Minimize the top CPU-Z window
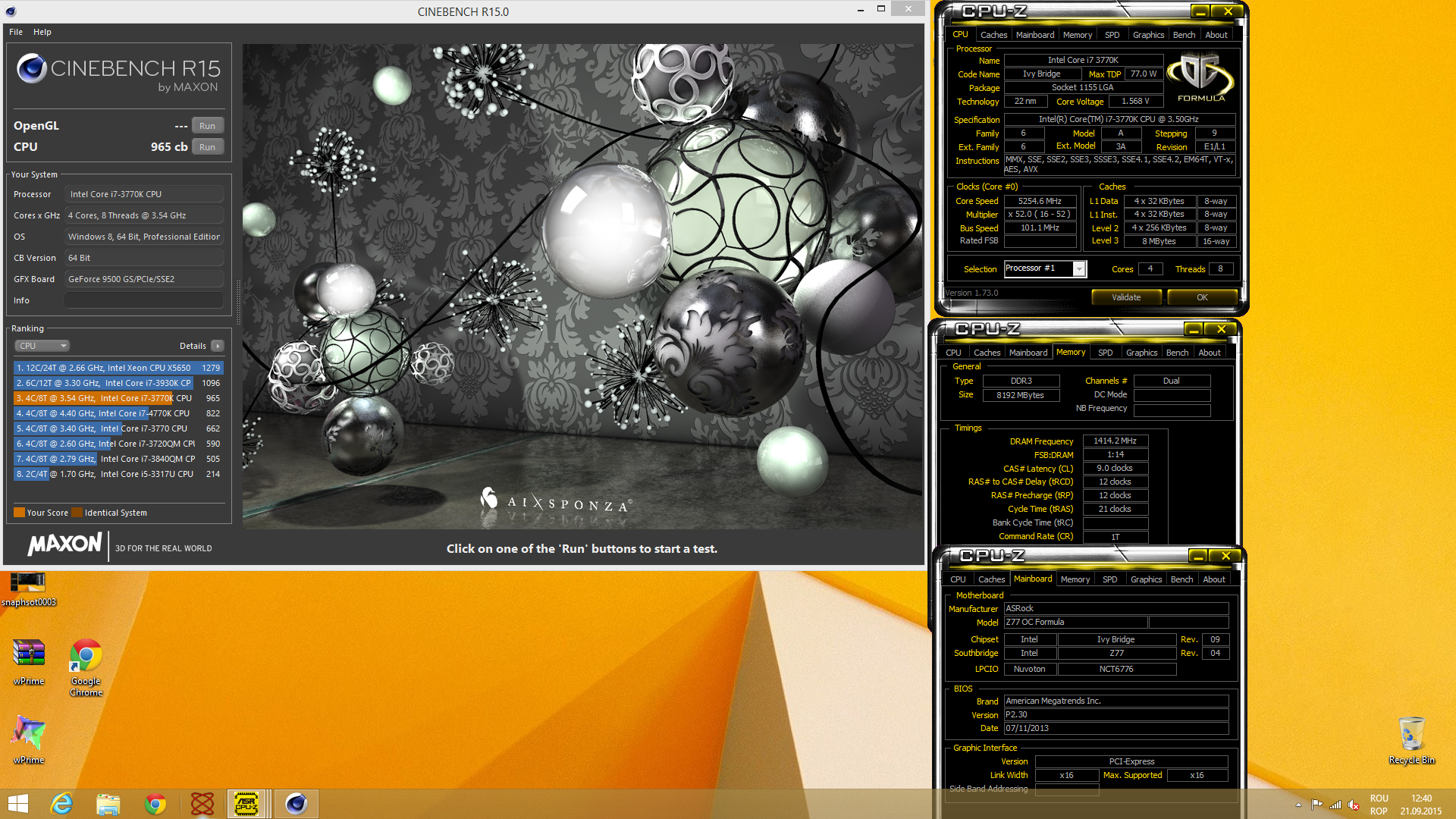The image size is (1456, 819). coord(1200,11)
